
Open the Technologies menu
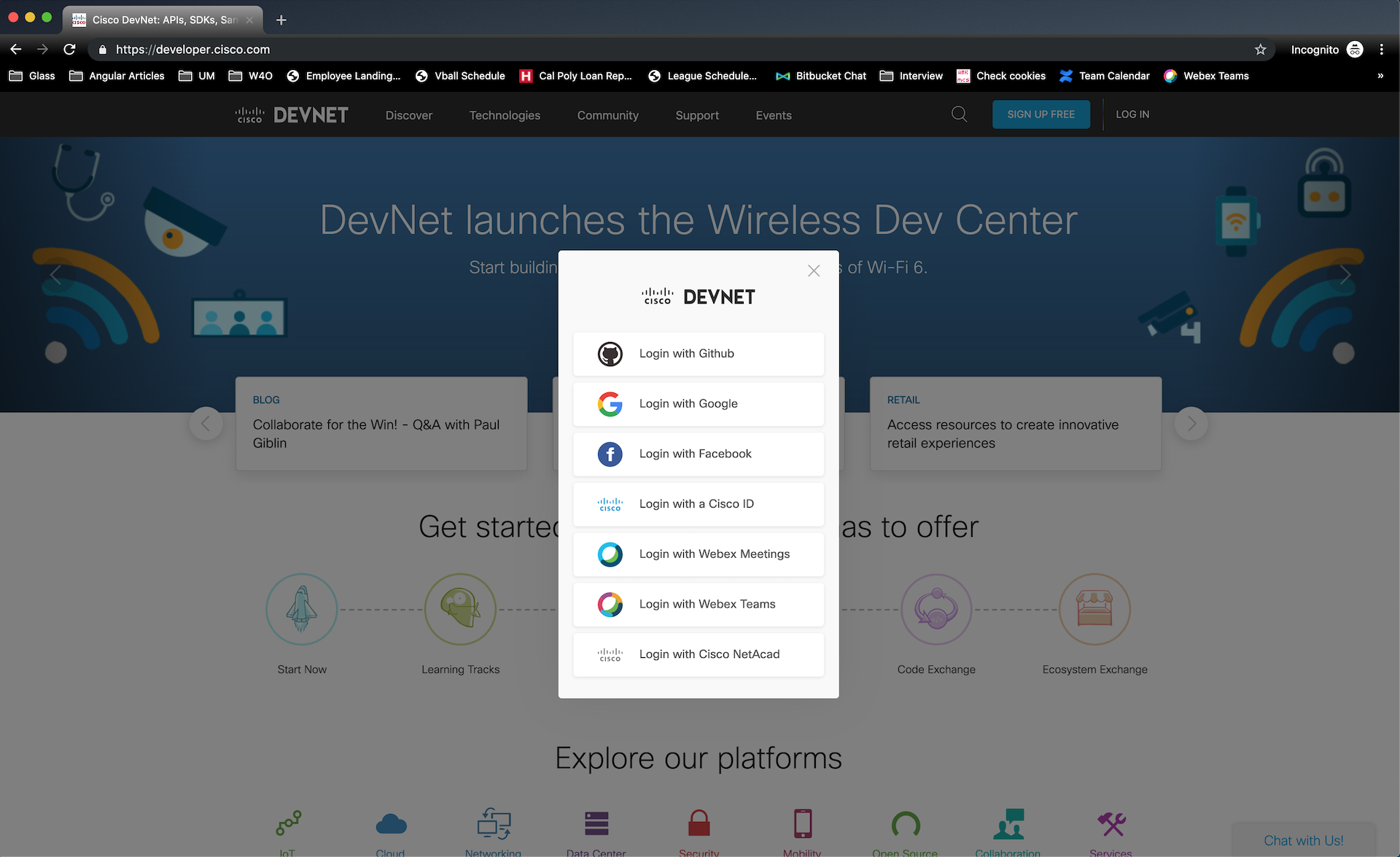pos(505,115)
